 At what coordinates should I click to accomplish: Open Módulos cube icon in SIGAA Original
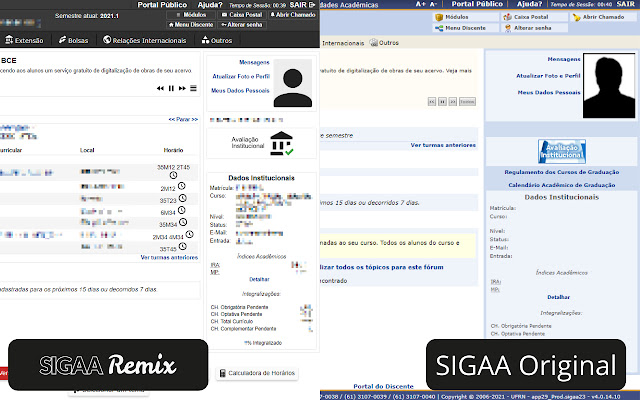[x=439, y=17]
